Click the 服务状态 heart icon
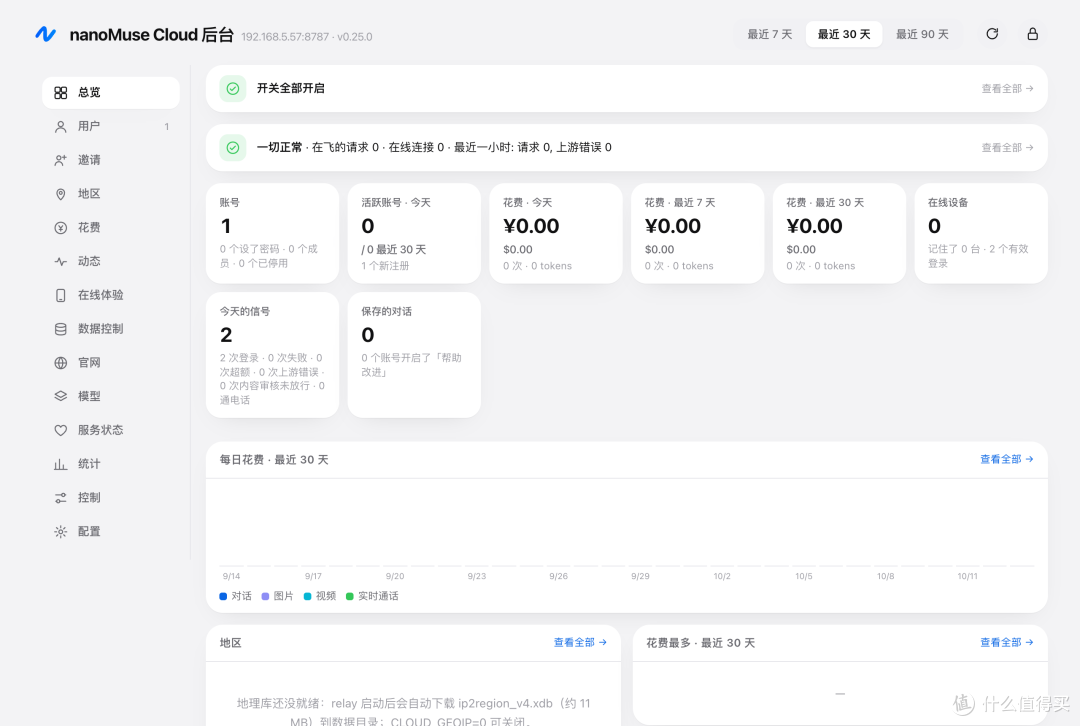Viewport: 1080px width, 726px height. click(61, 430)
